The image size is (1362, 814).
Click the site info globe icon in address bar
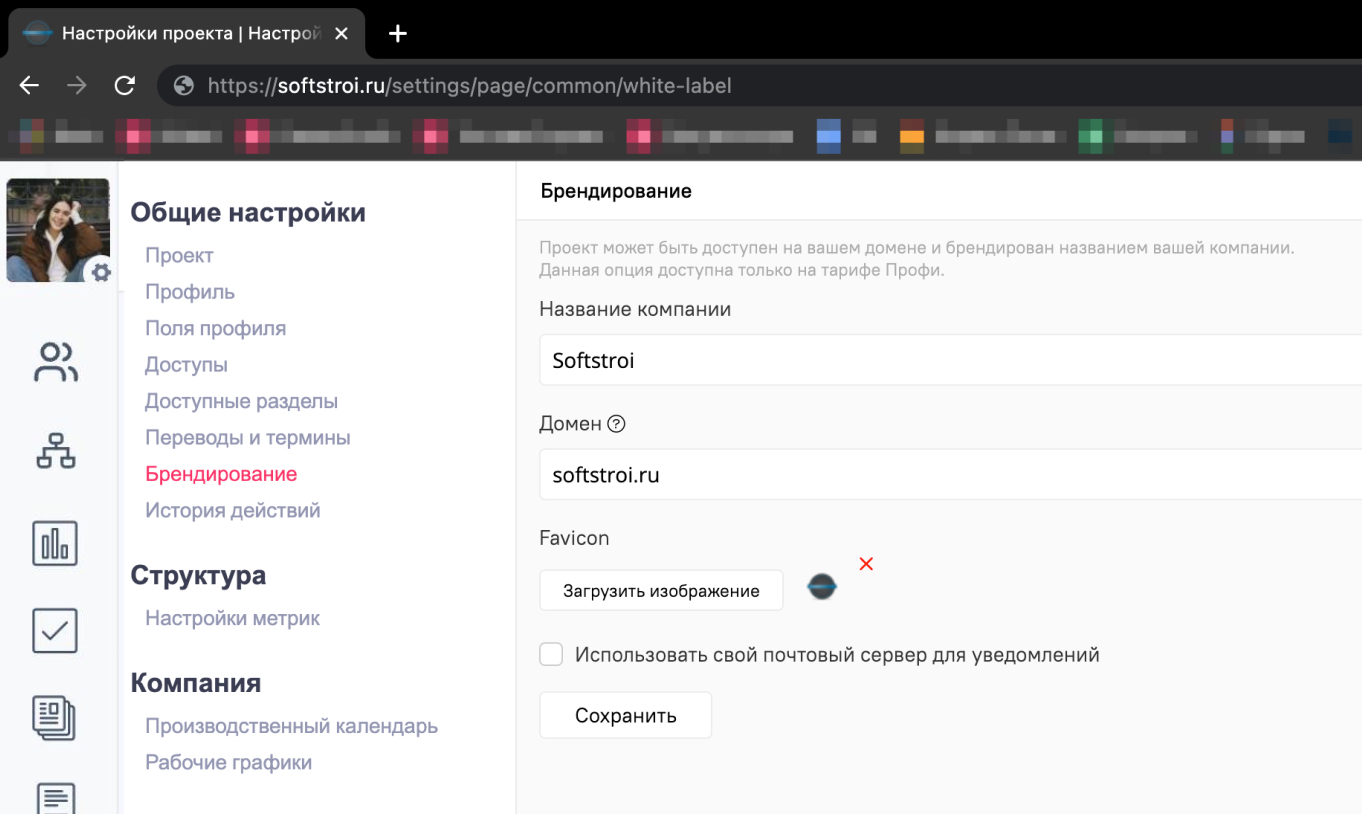(x=183, y=86)
